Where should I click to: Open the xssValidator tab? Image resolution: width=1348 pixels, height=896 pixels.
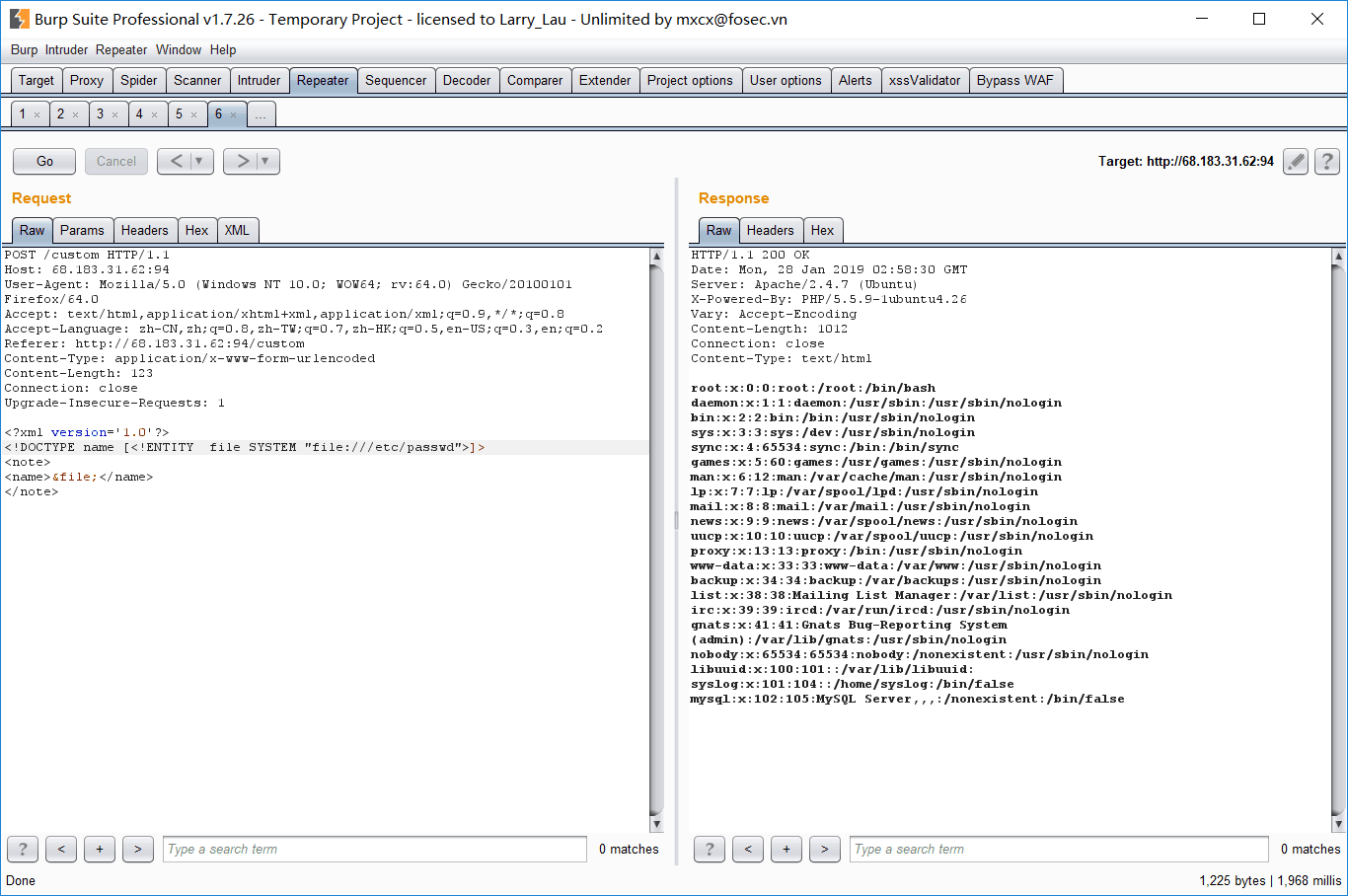point(925,81)
